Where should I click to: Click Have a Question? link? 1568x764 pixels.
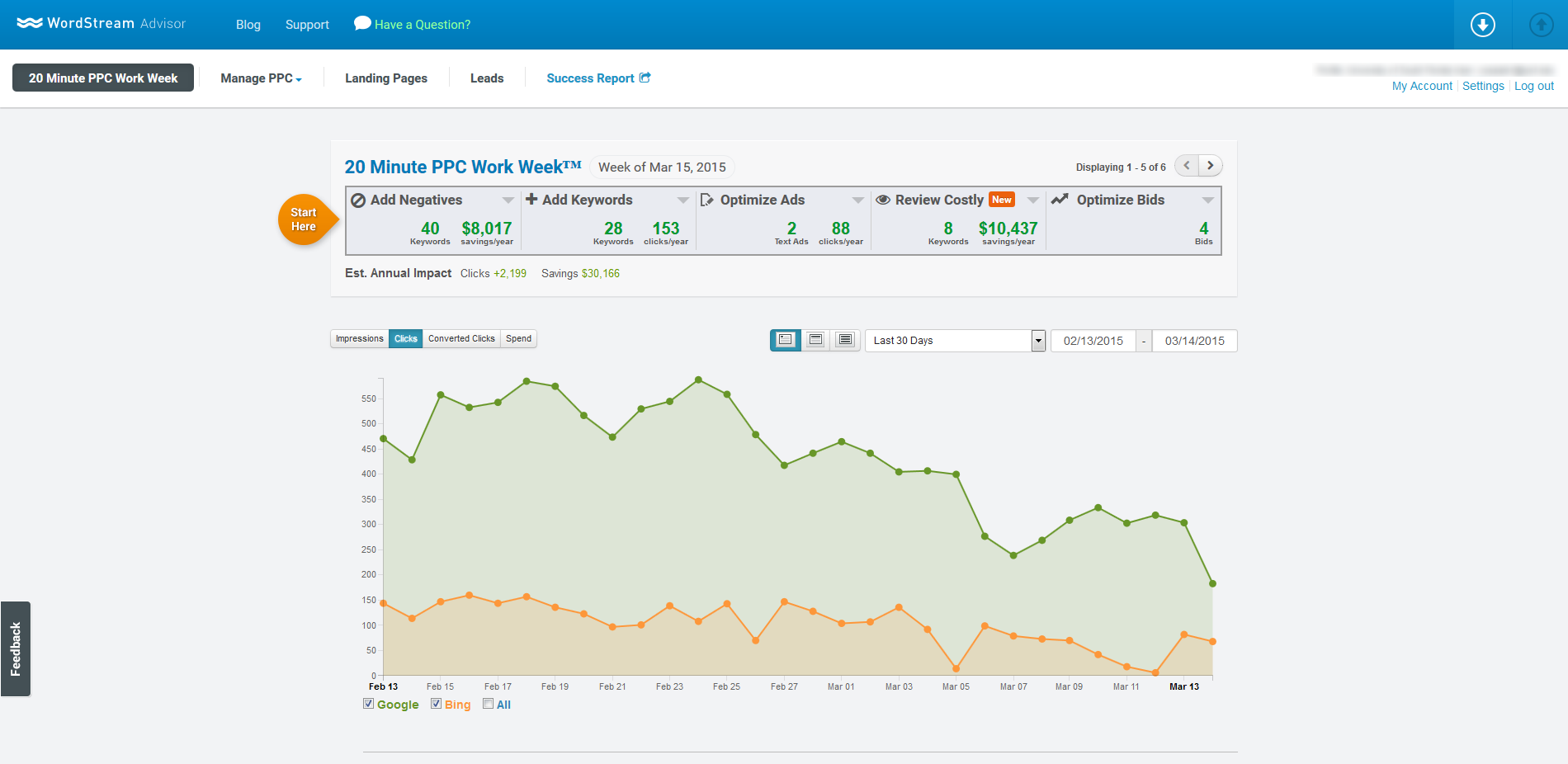coord(423,25)
